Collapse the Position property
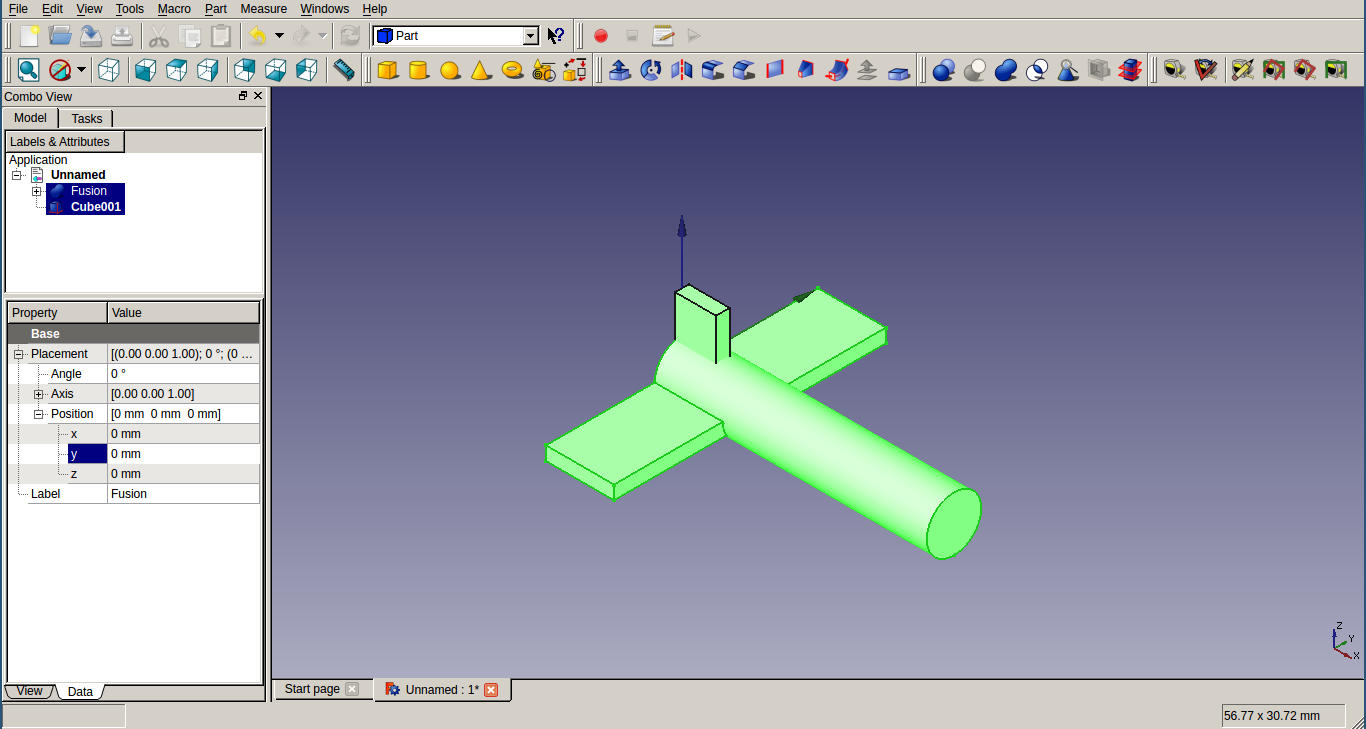The height and width of the screenshot is (729, 1366). pyautogui.click(x=38, y=414)
